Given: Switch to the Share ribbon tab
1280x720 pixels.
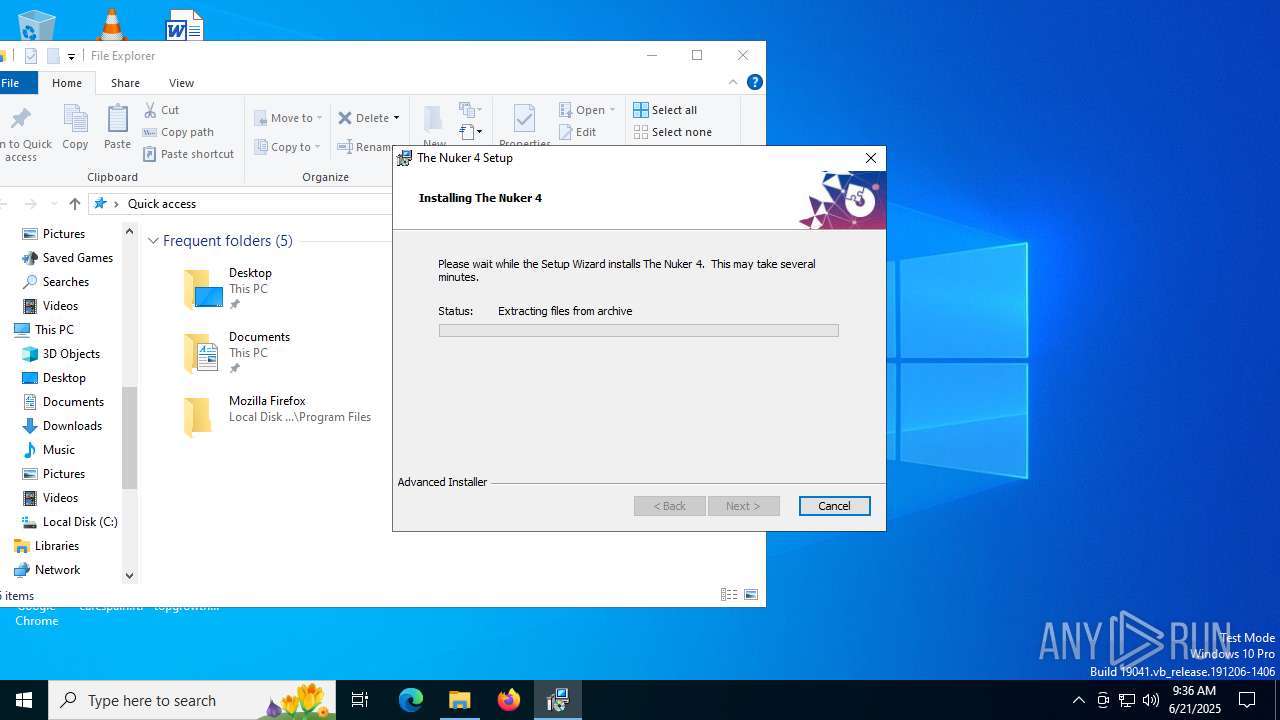Looking at the screenshot, I should click(125, 83).
